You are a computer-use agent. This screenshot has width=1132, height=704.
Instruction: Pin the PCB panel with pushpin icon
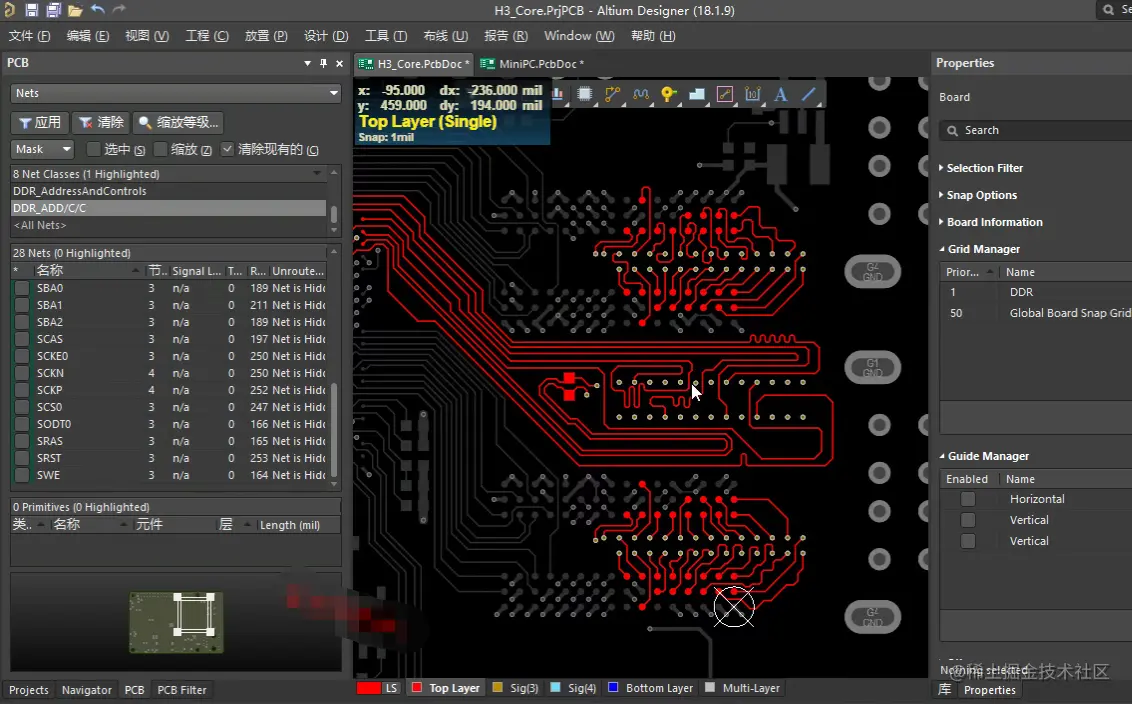coord(323,64)
